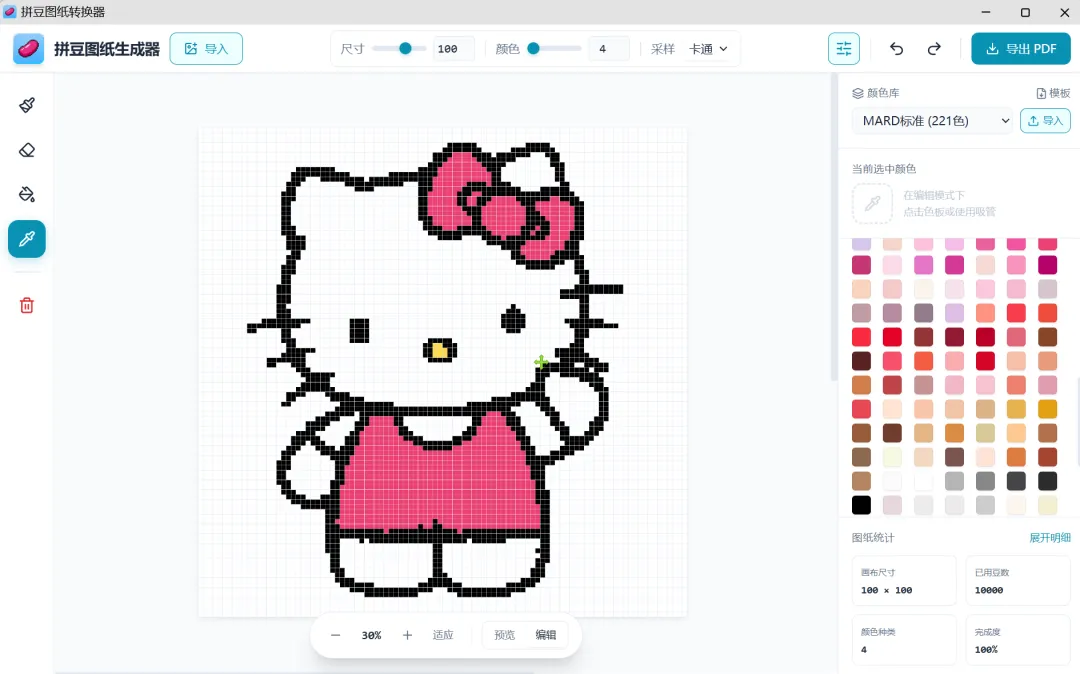Screen dimensions: 1080x674
Task: Open the 采样 卡通 sampling dropdown
Action: [708, 49]
